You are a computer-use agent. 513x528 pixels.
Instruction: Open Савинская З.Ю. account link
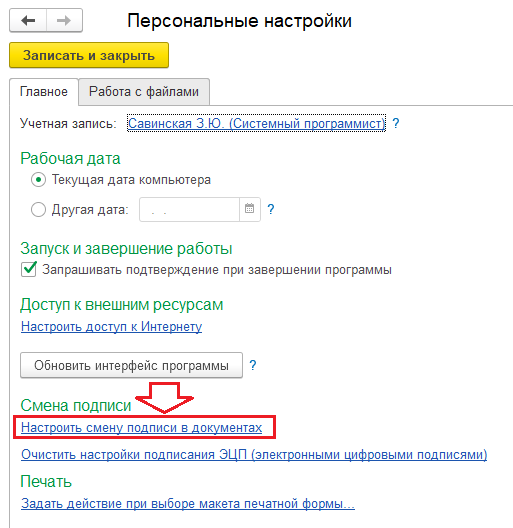click(256, 123)
